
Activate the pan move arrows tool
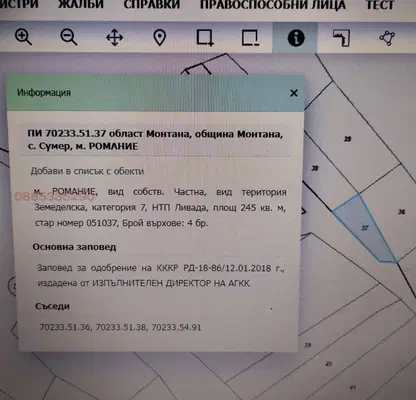pyautogui.click(x=114, y=37)
